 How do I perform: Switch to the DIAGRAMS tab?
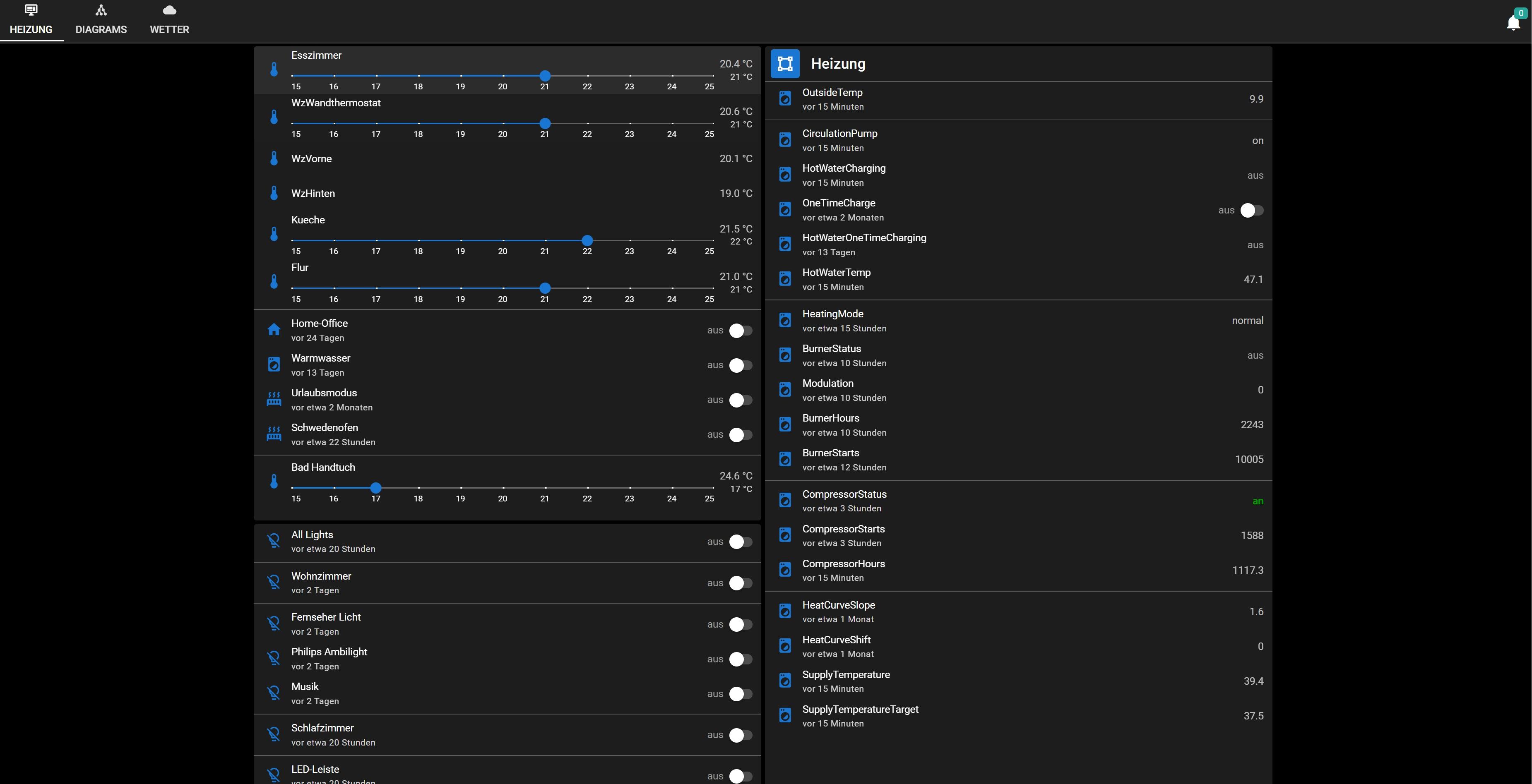[x=101, y=20]
